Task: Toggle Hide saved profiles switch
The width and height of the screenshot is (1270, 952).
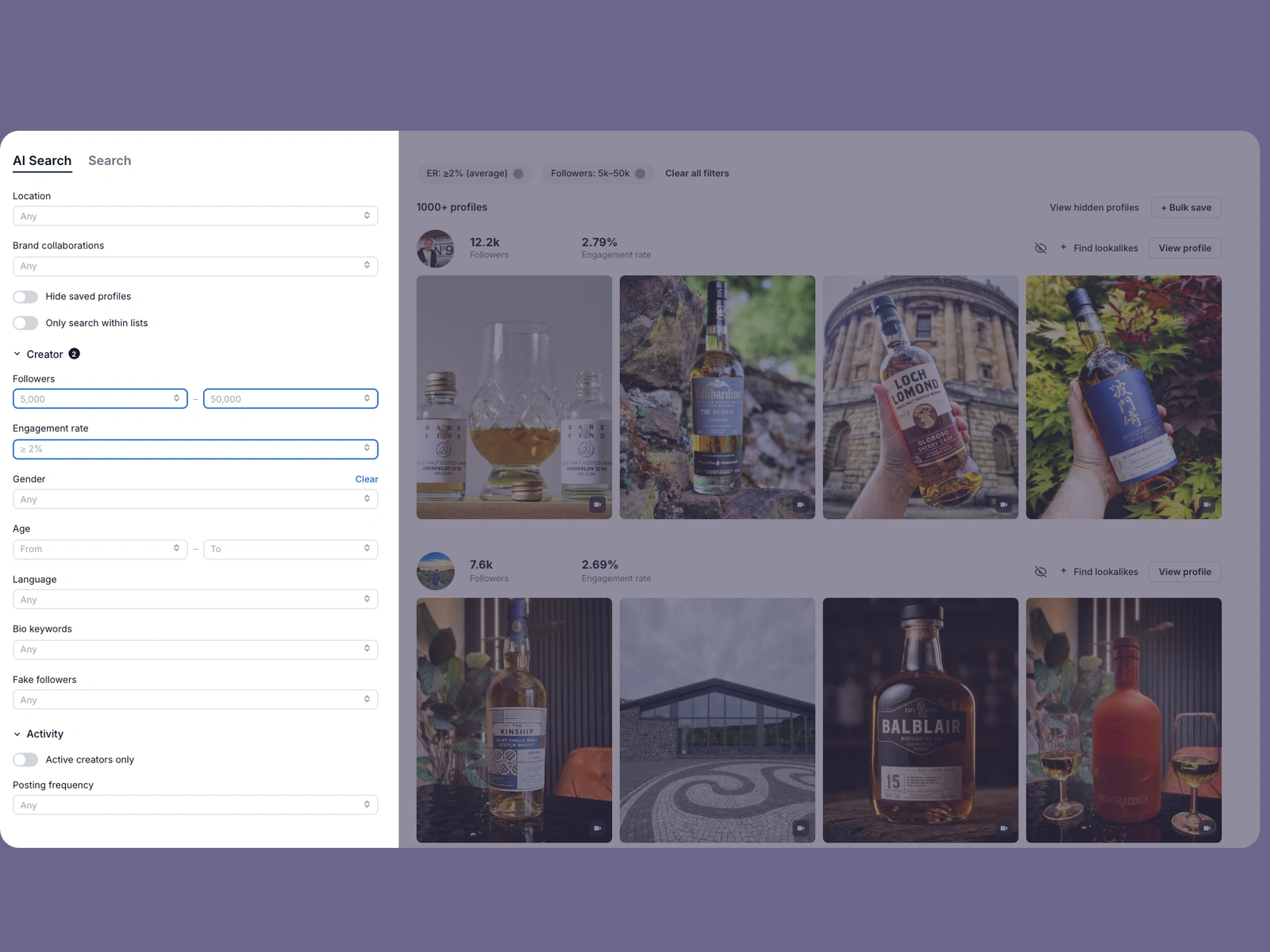Action: [x=25, y=297]
